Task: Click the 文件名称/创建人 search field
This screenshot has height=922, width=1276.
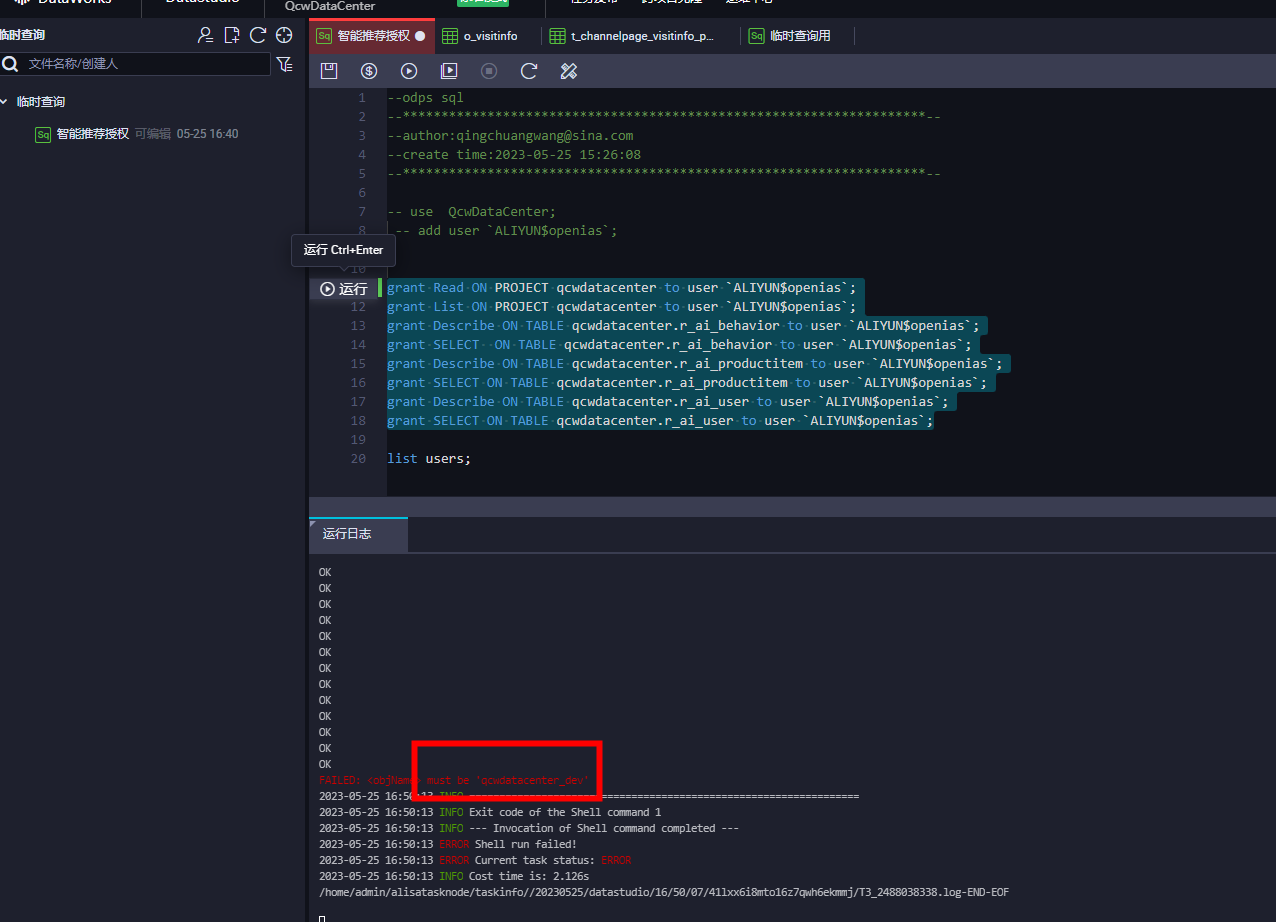Action: (x=147, y=64)
